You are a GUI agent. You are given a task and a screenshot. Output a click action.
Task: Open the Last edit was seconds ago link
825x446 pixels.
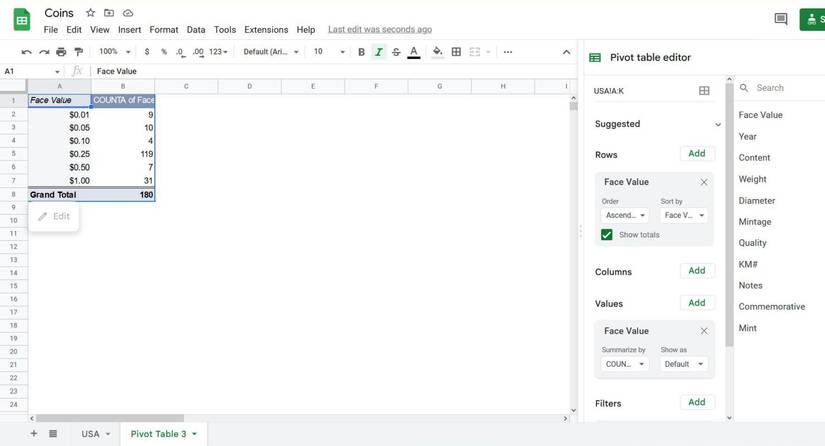point(380,29)
